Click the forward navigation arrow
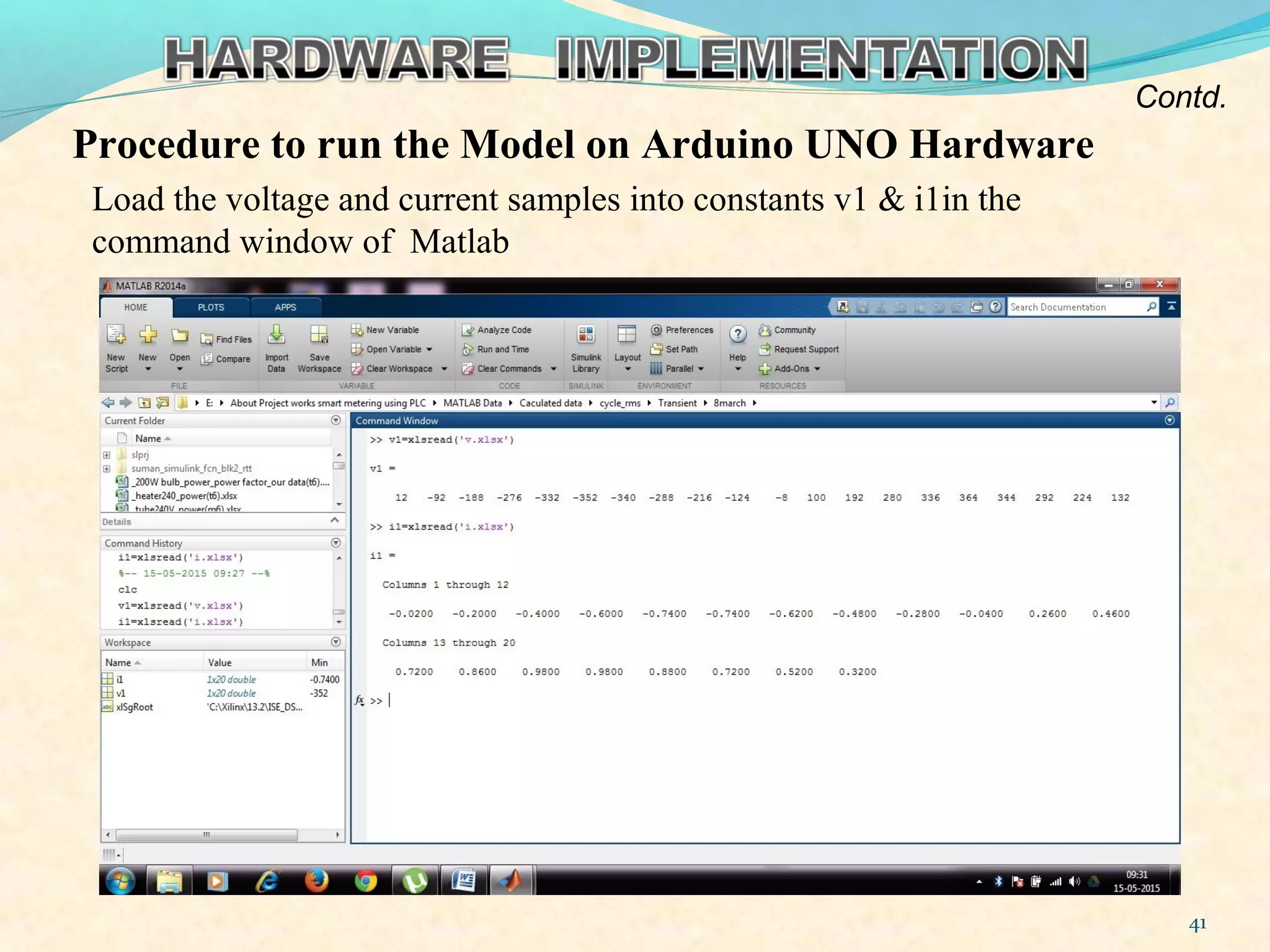The height and width of the screenshot is (952, 1270). click(x=126, y=403)
